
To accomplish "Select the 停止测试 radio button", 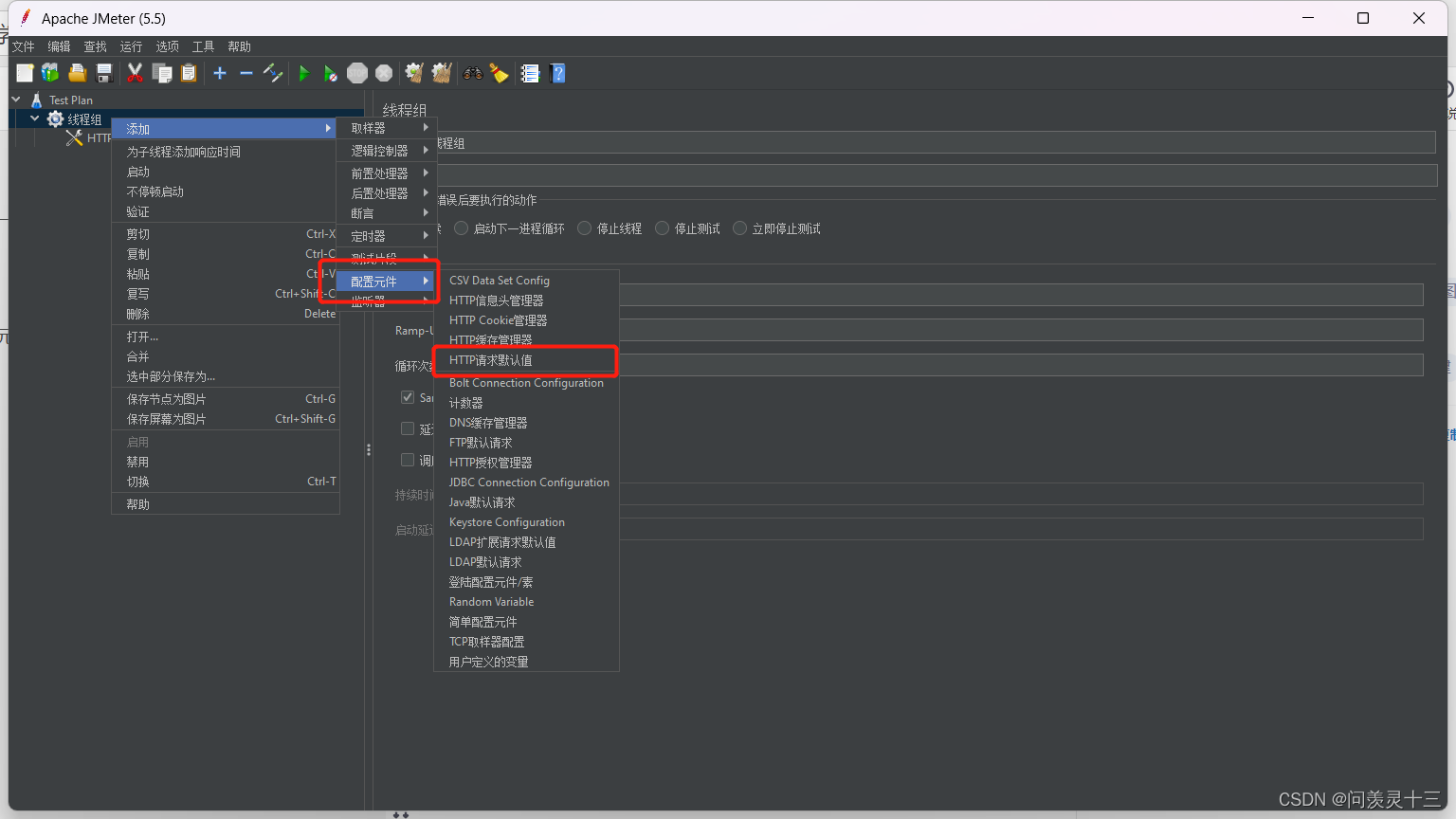I will point(663,228).
